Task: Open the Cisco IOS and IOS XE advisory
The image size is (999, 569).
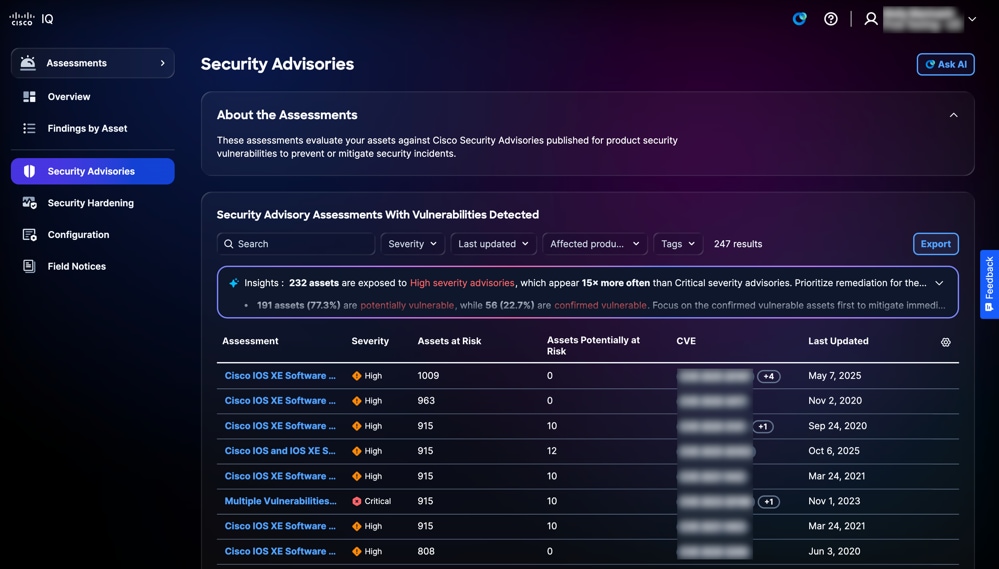Action: 280,451
